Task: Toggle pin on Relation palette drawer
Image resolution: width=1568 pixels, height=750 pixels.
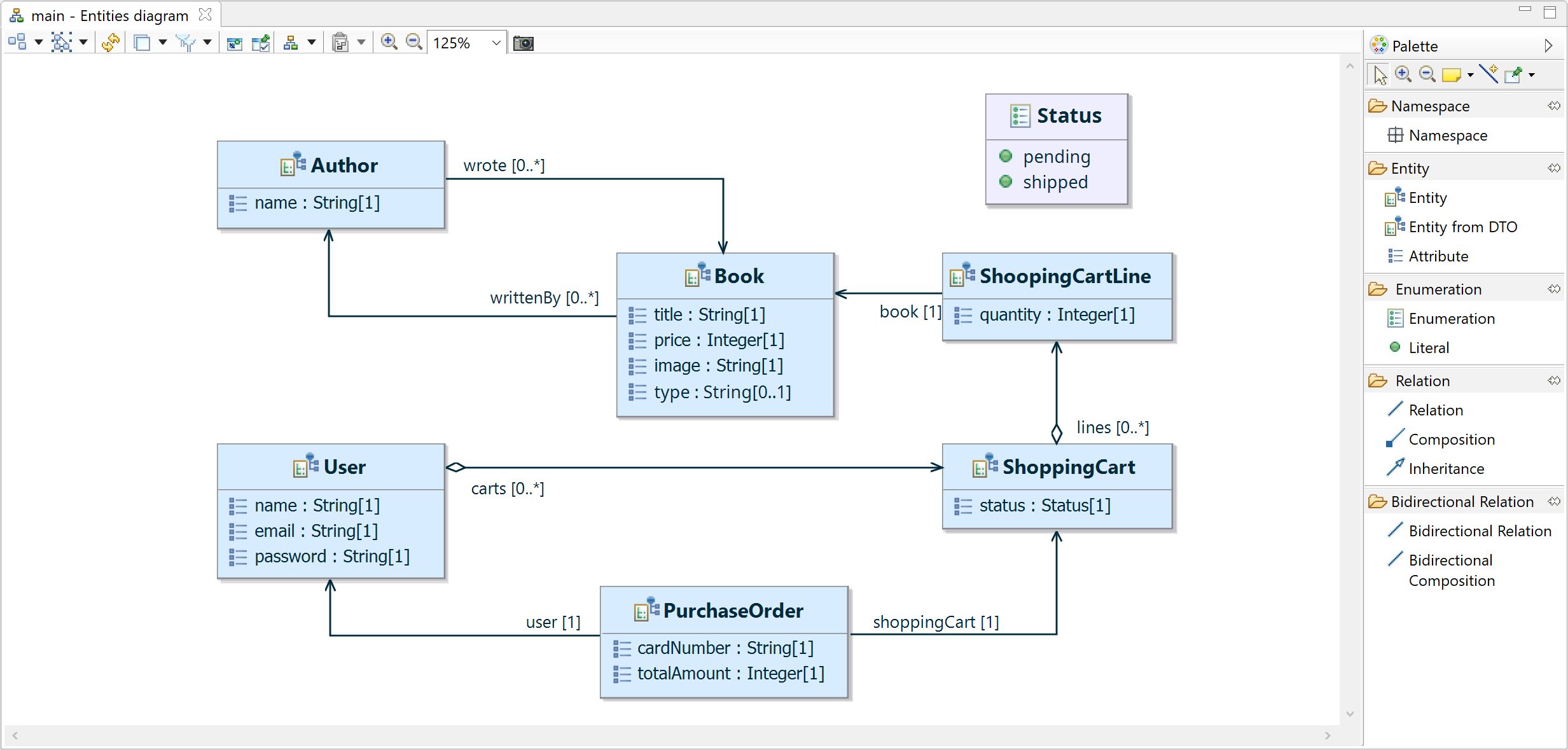Action: [1554, 380]
